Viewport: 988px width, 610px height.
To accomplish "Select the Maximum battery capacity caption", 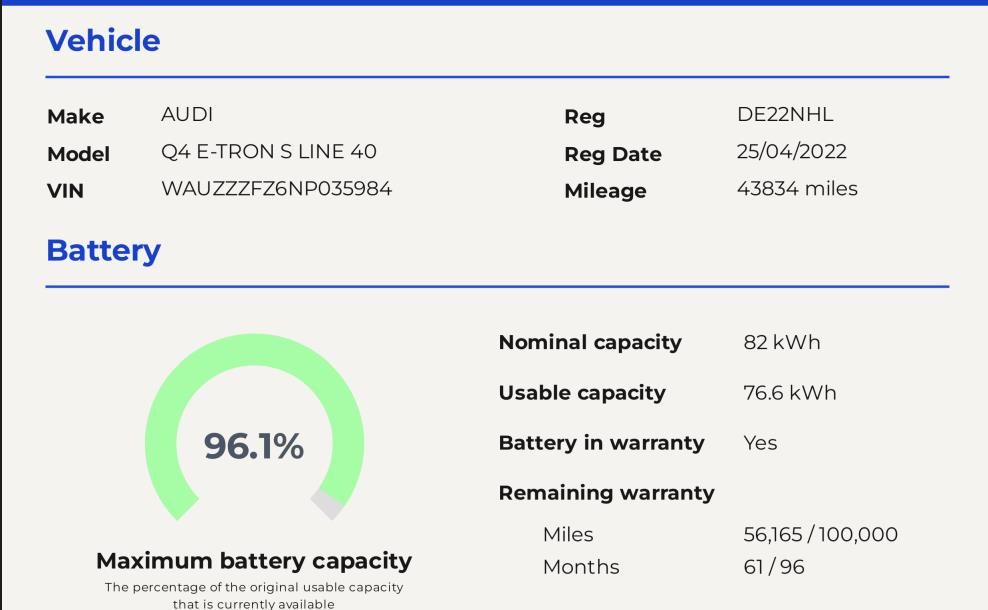I will (x=254, y=560).
